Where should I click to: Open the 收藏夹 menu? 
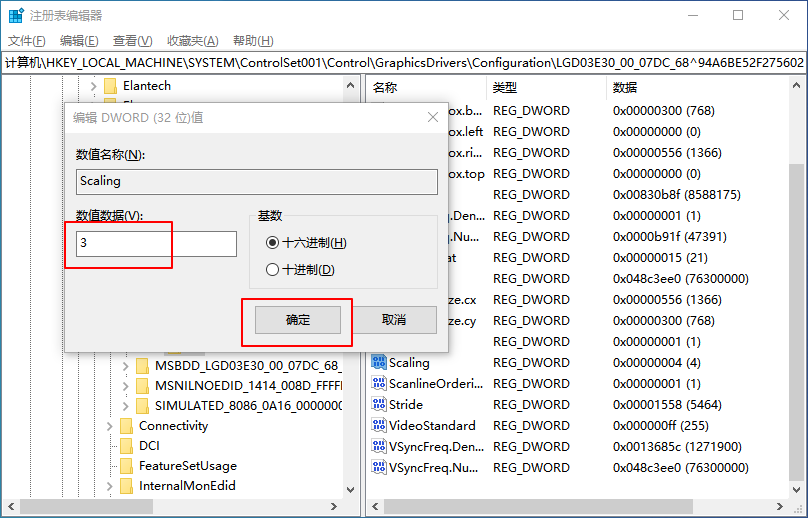(x=192, y=41)
